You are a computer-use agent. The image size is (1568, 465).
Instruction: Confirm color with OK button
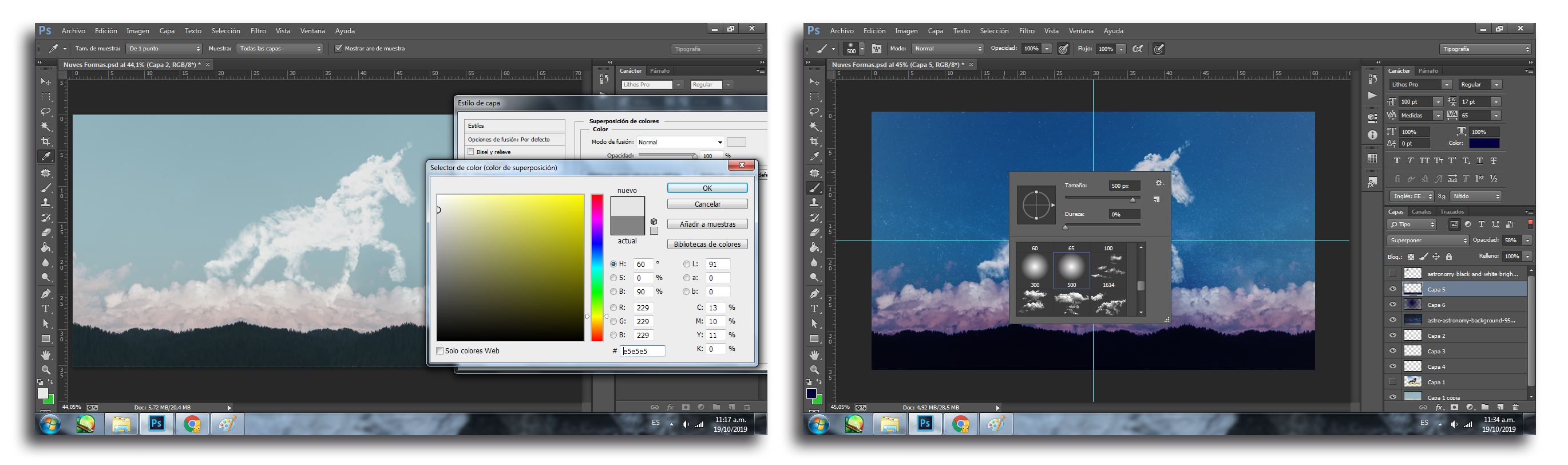coord(707,188)
